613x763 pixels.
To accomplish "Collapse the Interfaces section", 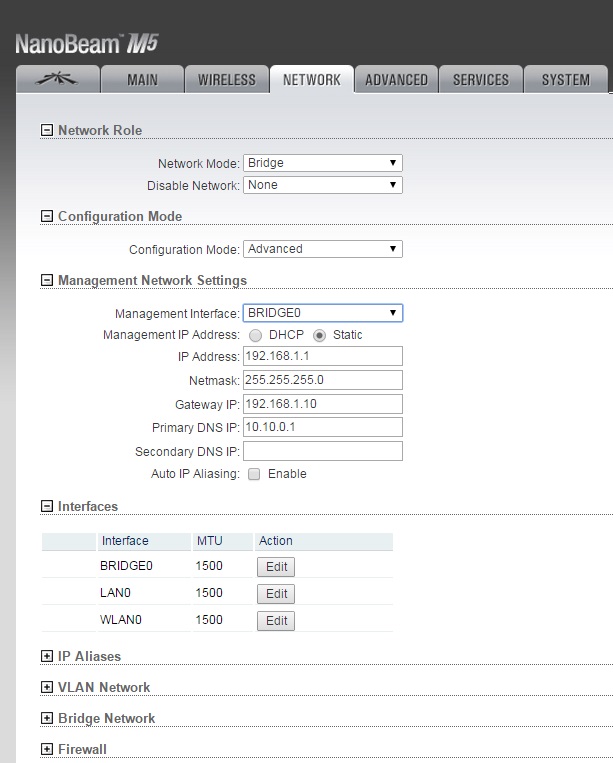I will click(x=46, y=506).
